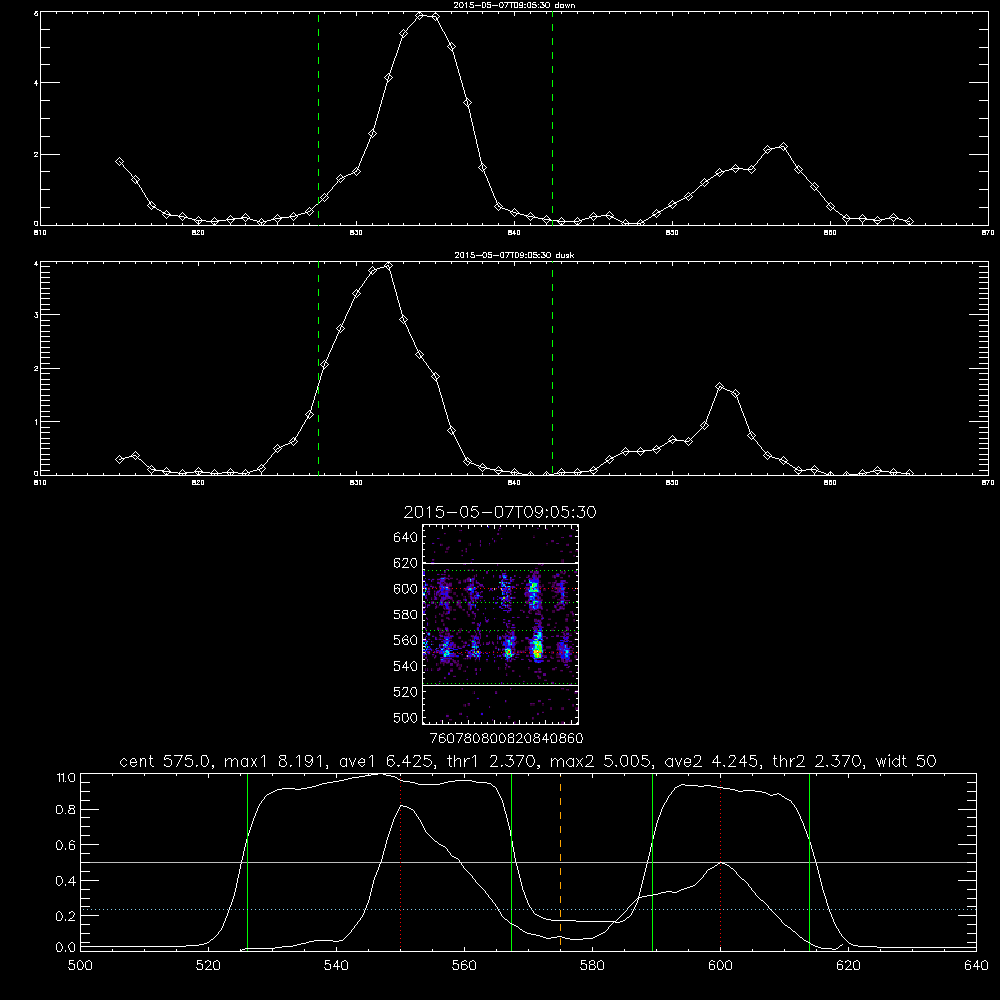This screenshot has height=1000, width=1000.
Task: Click bottom plot x-axis label 580
Action: click(x=592, y=965)
